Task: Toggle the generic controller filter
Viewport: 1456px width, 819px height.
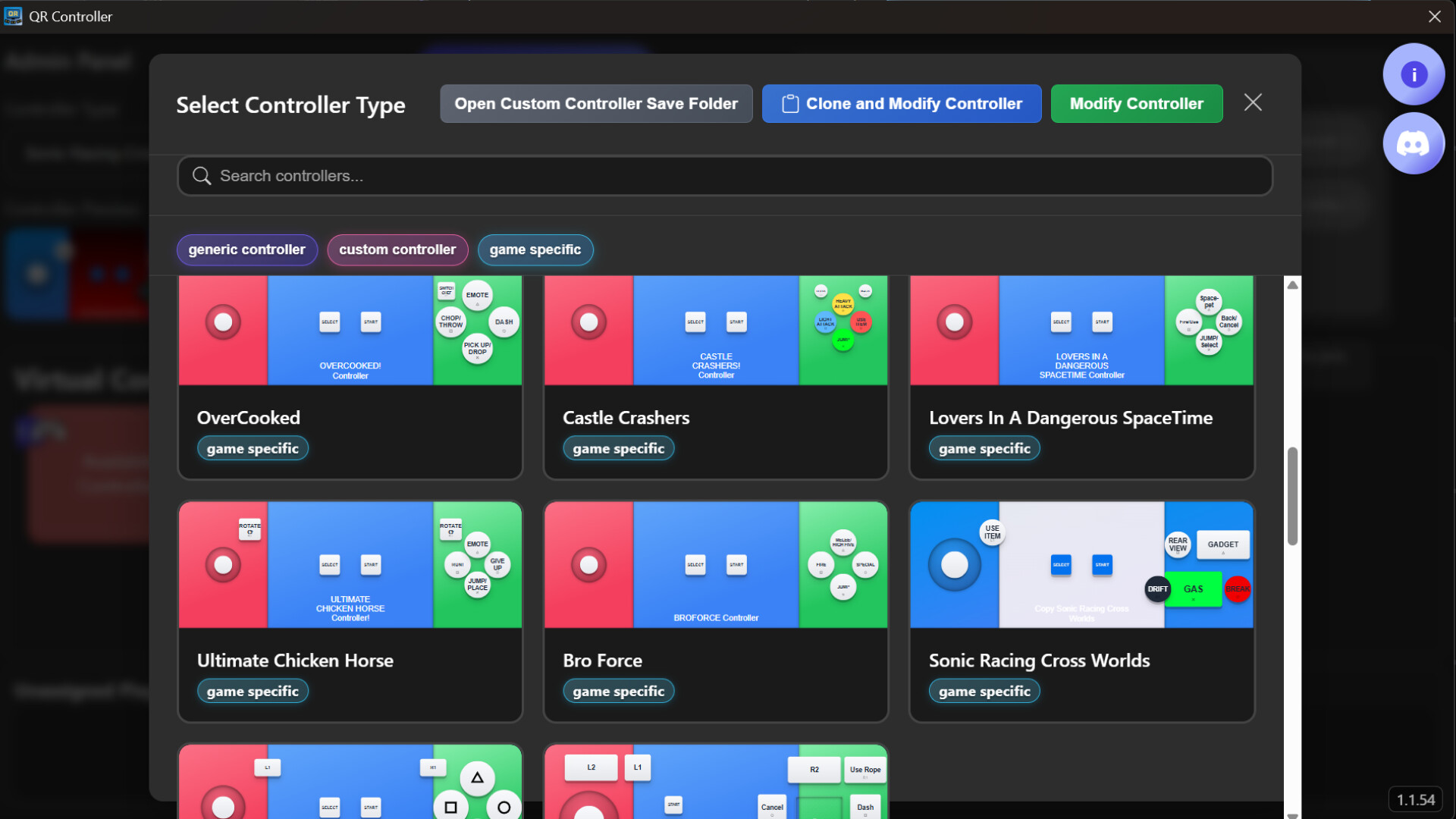Action: (246, 249)
